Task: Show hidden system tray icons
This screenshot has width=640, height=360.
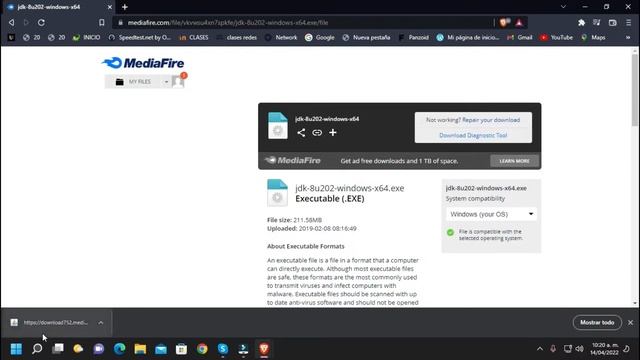Action: [540, 349]
